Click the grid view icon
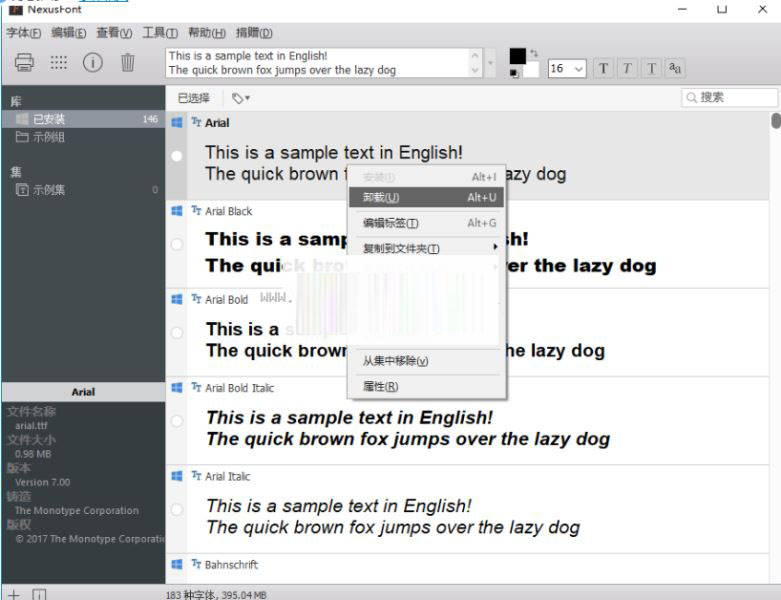The height and width of the screenshot is (600, 781). click(59, 63)
